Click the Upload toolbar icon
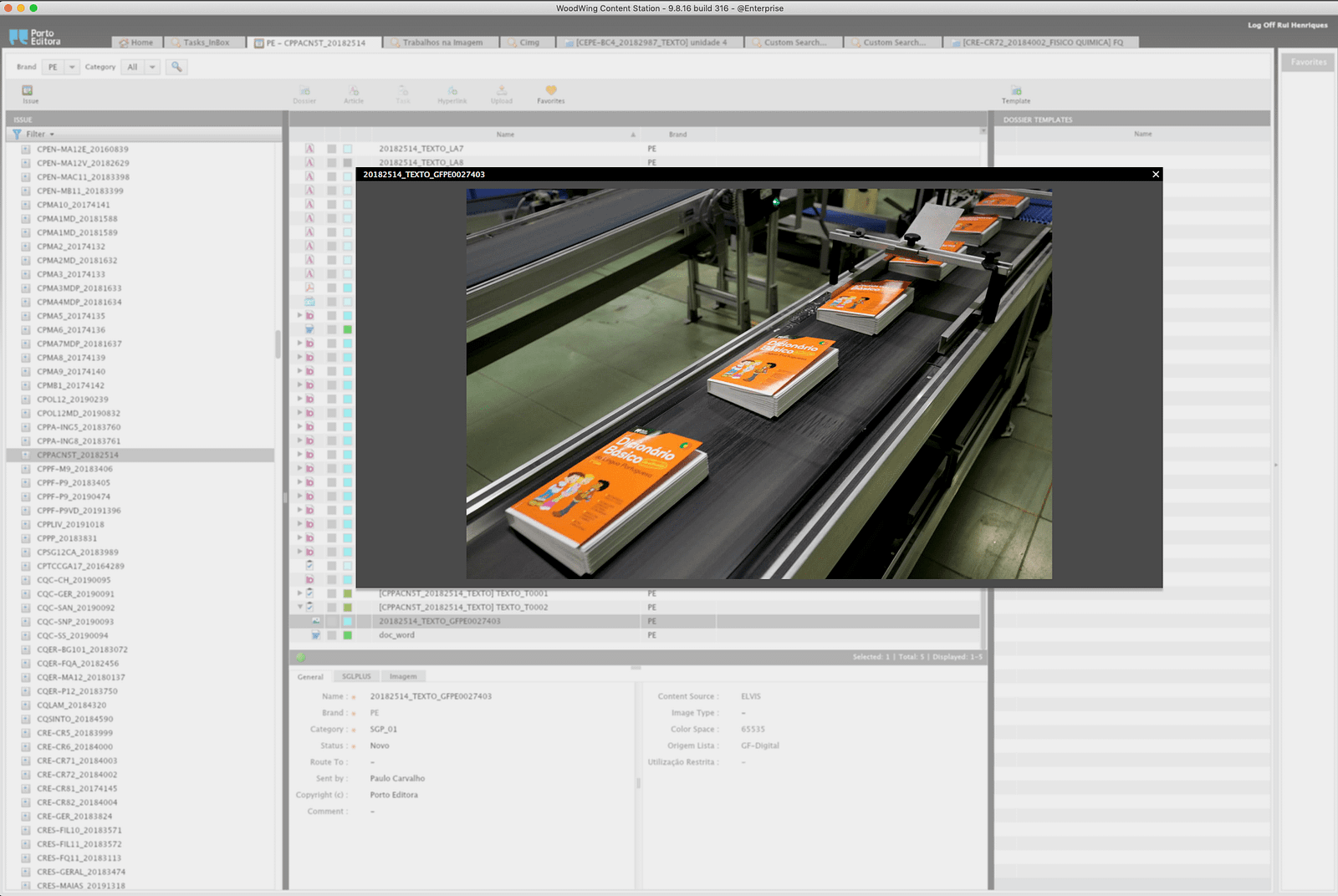Screen dimensions: 1338x896 502,91
